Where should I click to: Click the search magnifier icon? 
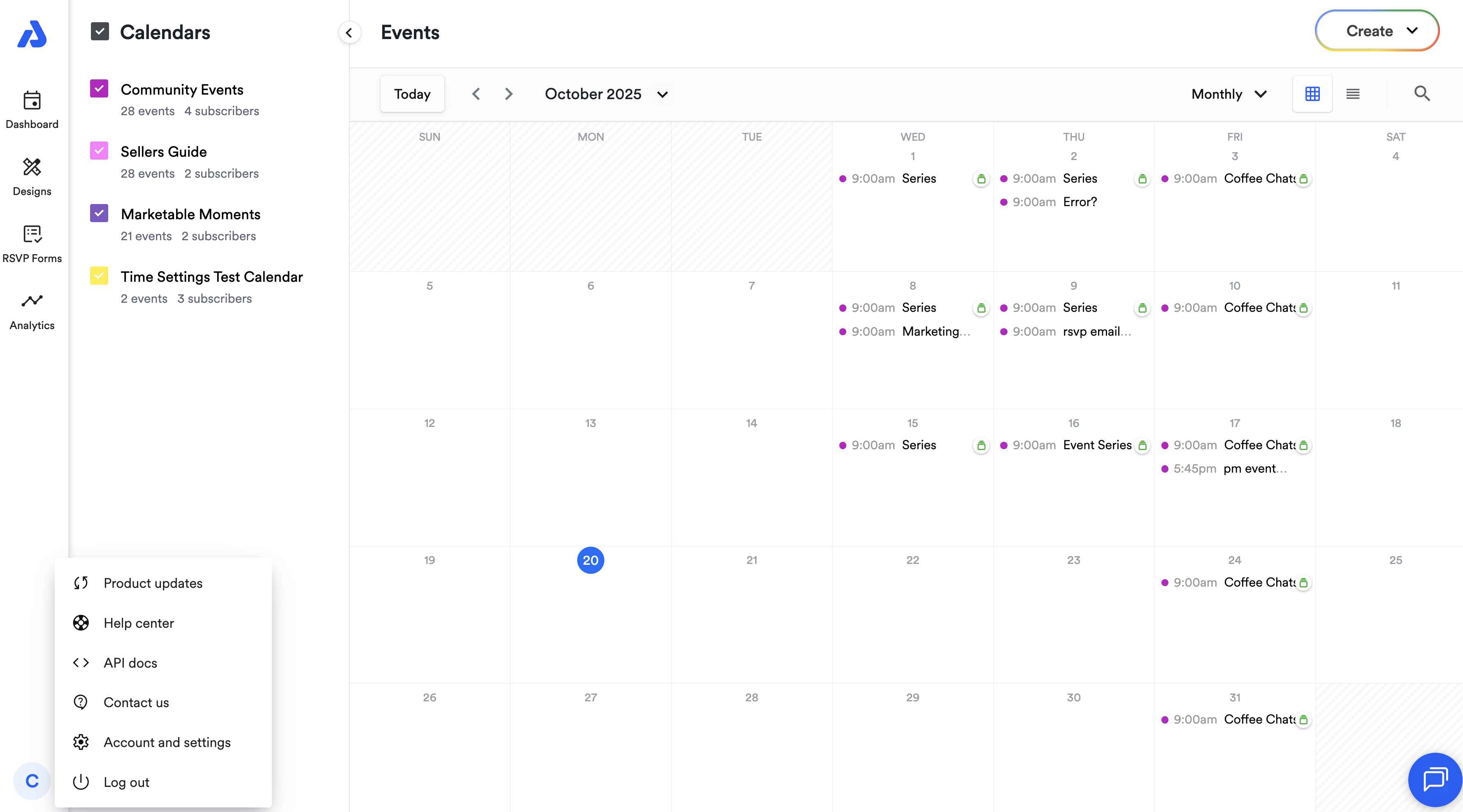coord(1421,94)
